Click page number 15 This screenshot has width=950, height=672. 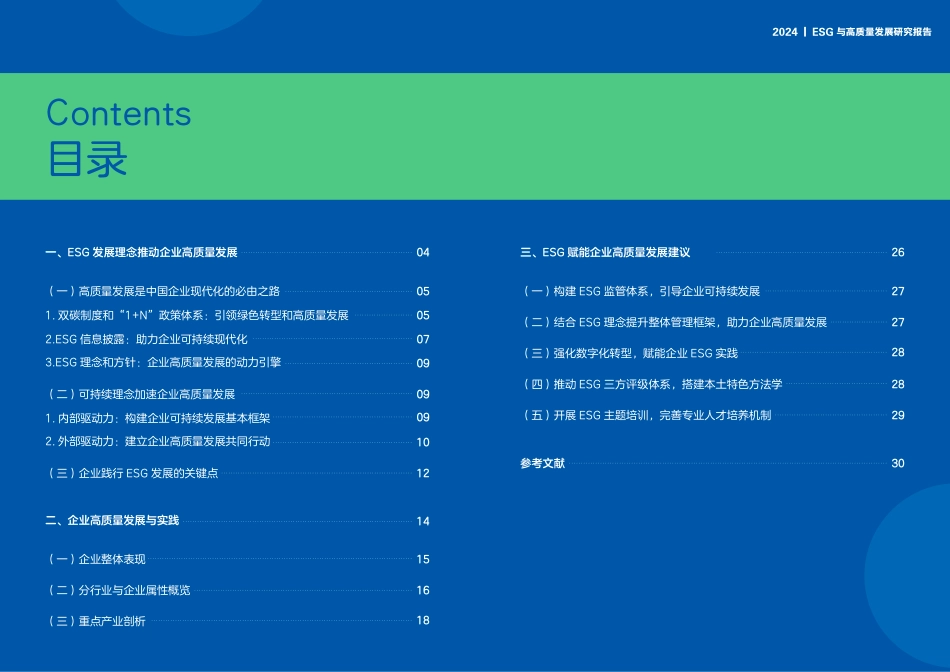pyautogui.click(x=423, y=559)
